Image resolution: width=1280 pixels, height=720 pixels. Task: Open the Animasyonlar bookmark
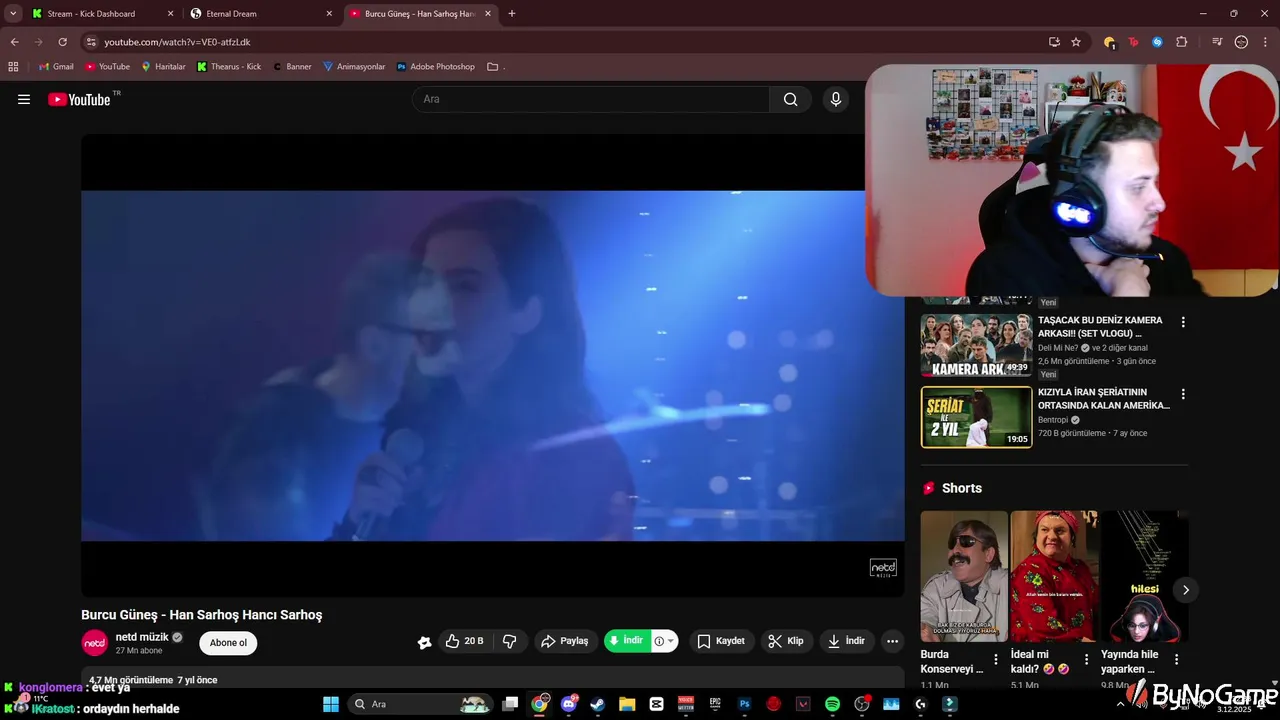point(354,67)
